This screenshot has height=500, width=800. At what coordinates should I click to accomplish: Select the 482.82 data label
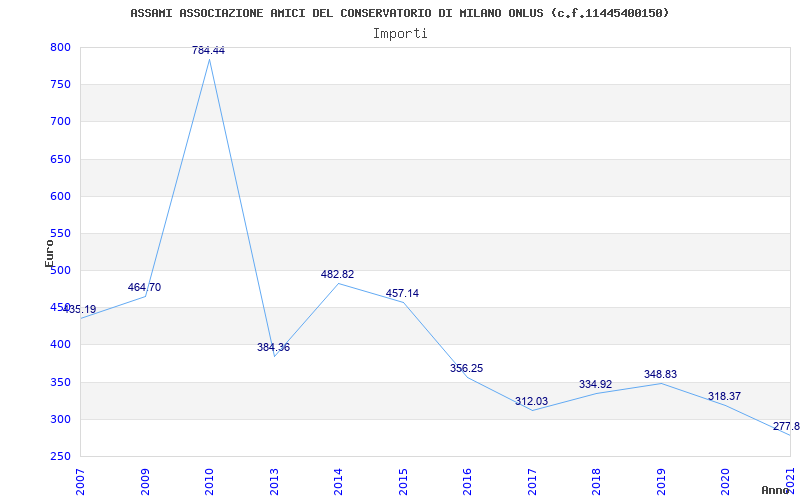click(337, 274)
